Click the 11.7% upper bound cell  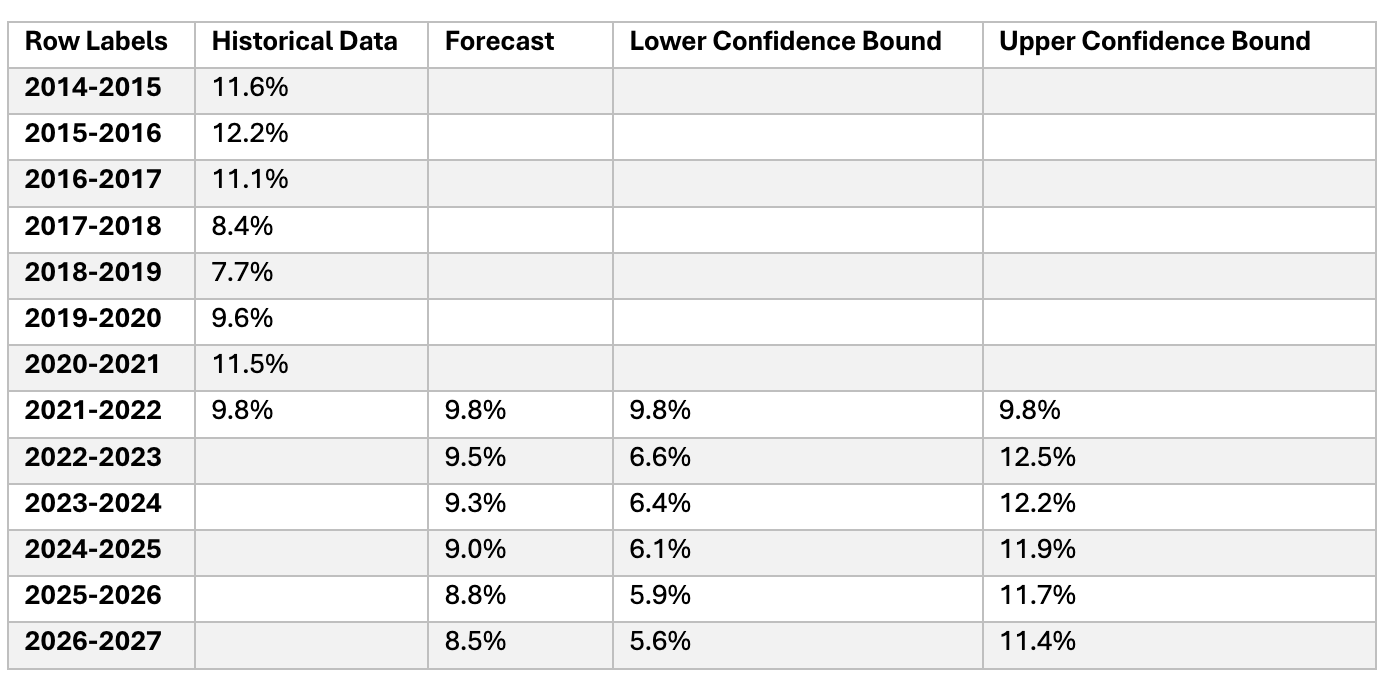[x=1180, y=595]
